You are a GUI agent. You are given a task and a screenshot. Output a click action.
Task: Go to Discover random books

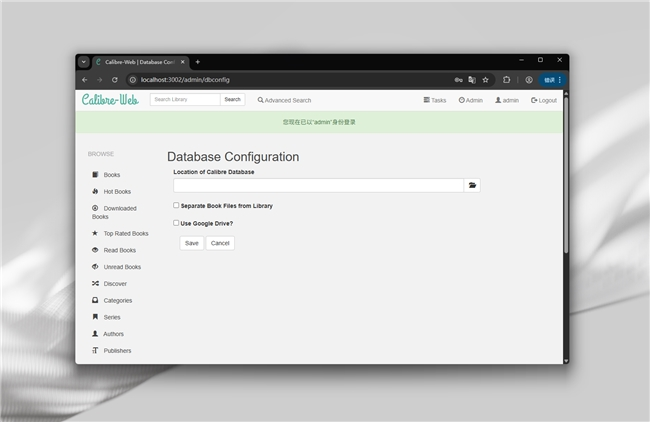click(x=115, y=283)
